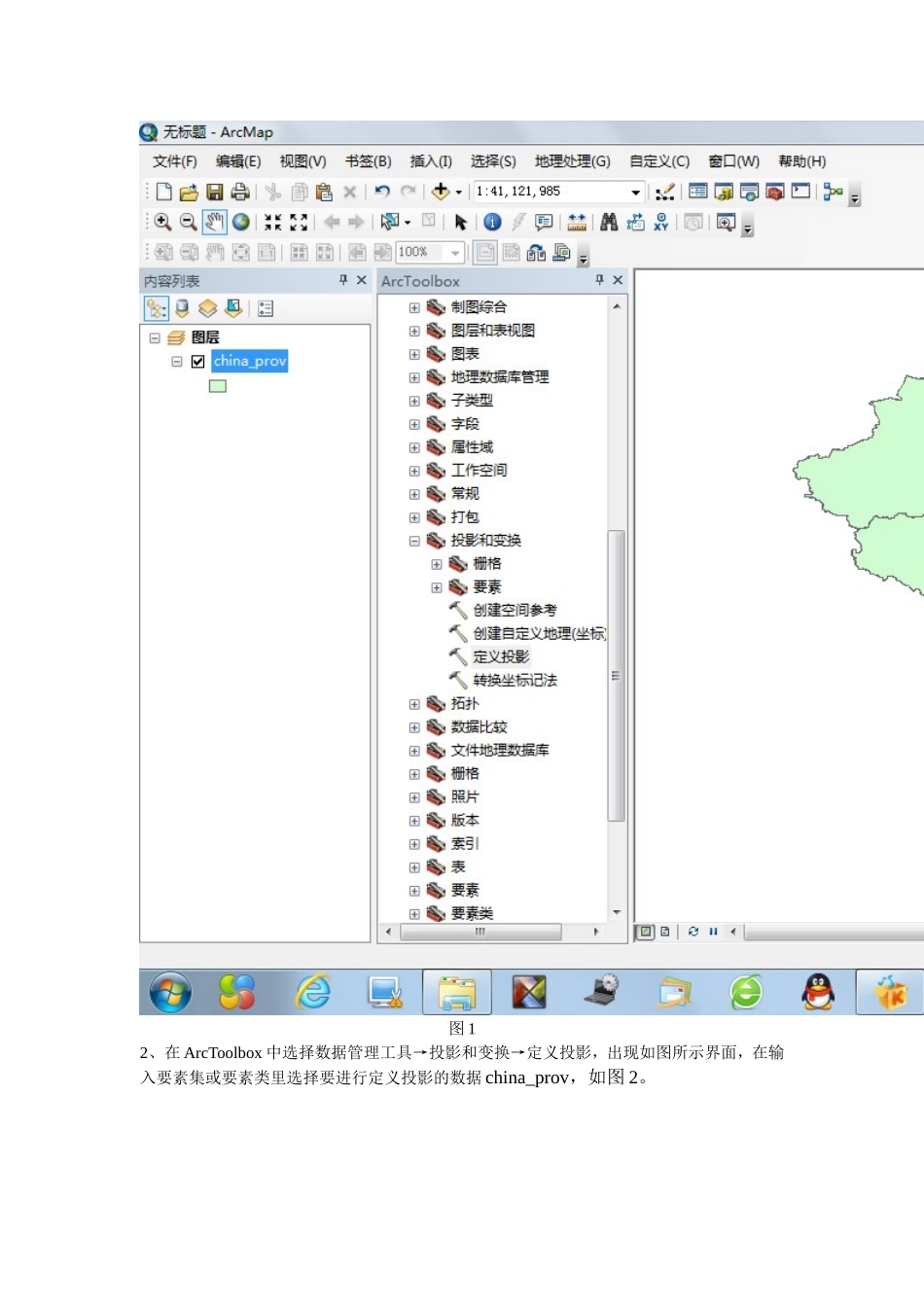Select the Zoom Out tool
This screenshot has height=1307, width=924.
189,222
